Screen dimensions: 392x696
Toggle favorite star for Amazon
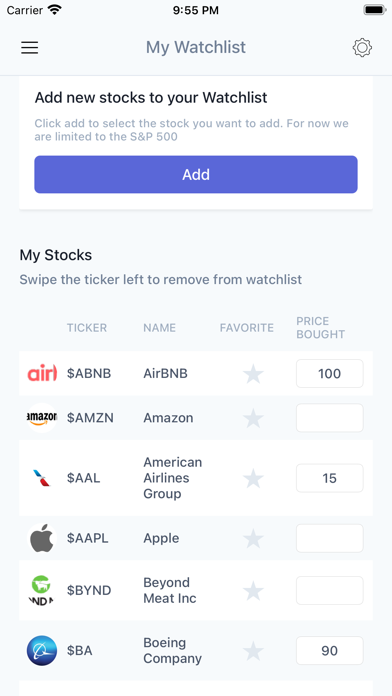pos(253,418)
